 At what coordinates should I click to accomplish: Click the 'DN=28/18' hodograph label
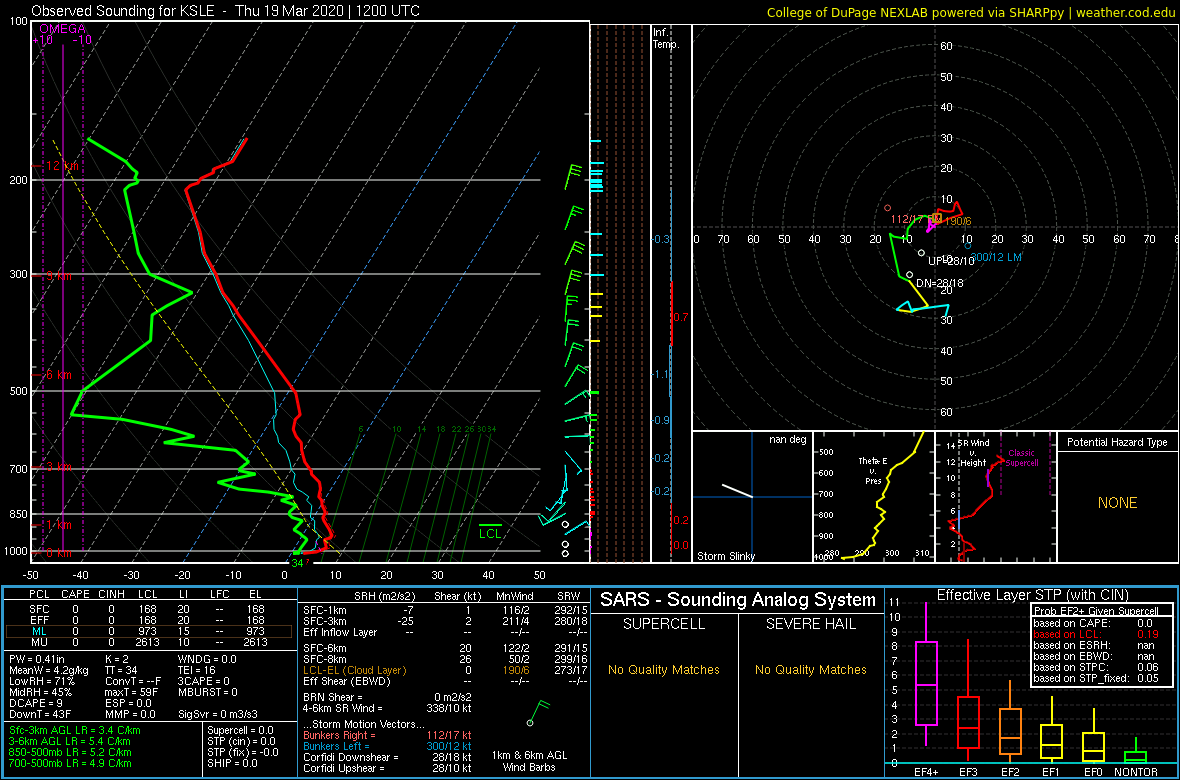pos(940,283)
